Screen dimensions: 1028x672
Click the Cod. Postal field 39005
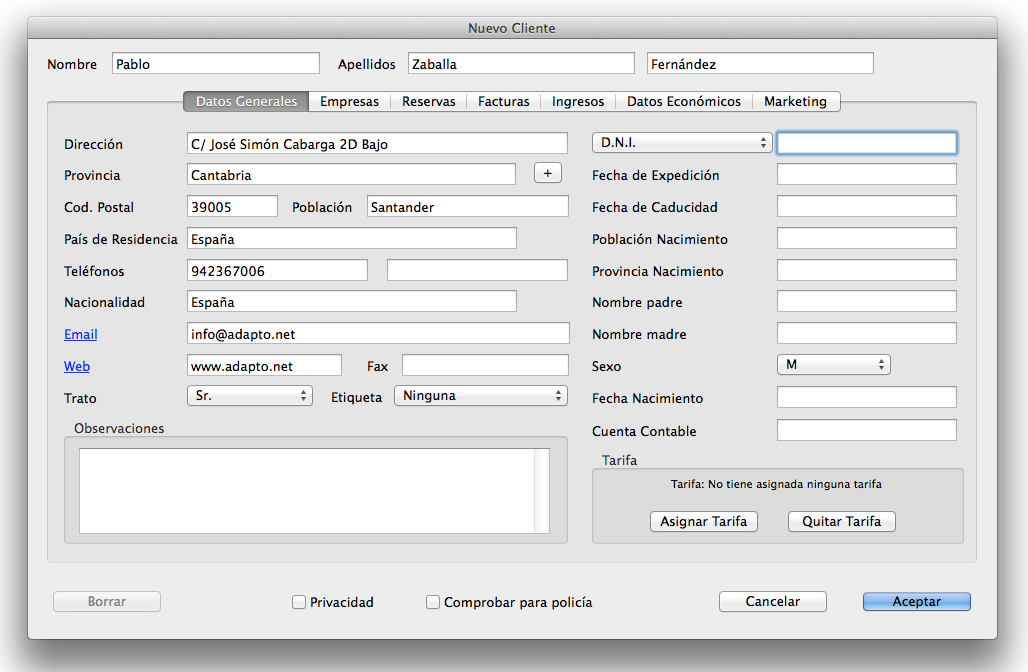tap(232, 207)
